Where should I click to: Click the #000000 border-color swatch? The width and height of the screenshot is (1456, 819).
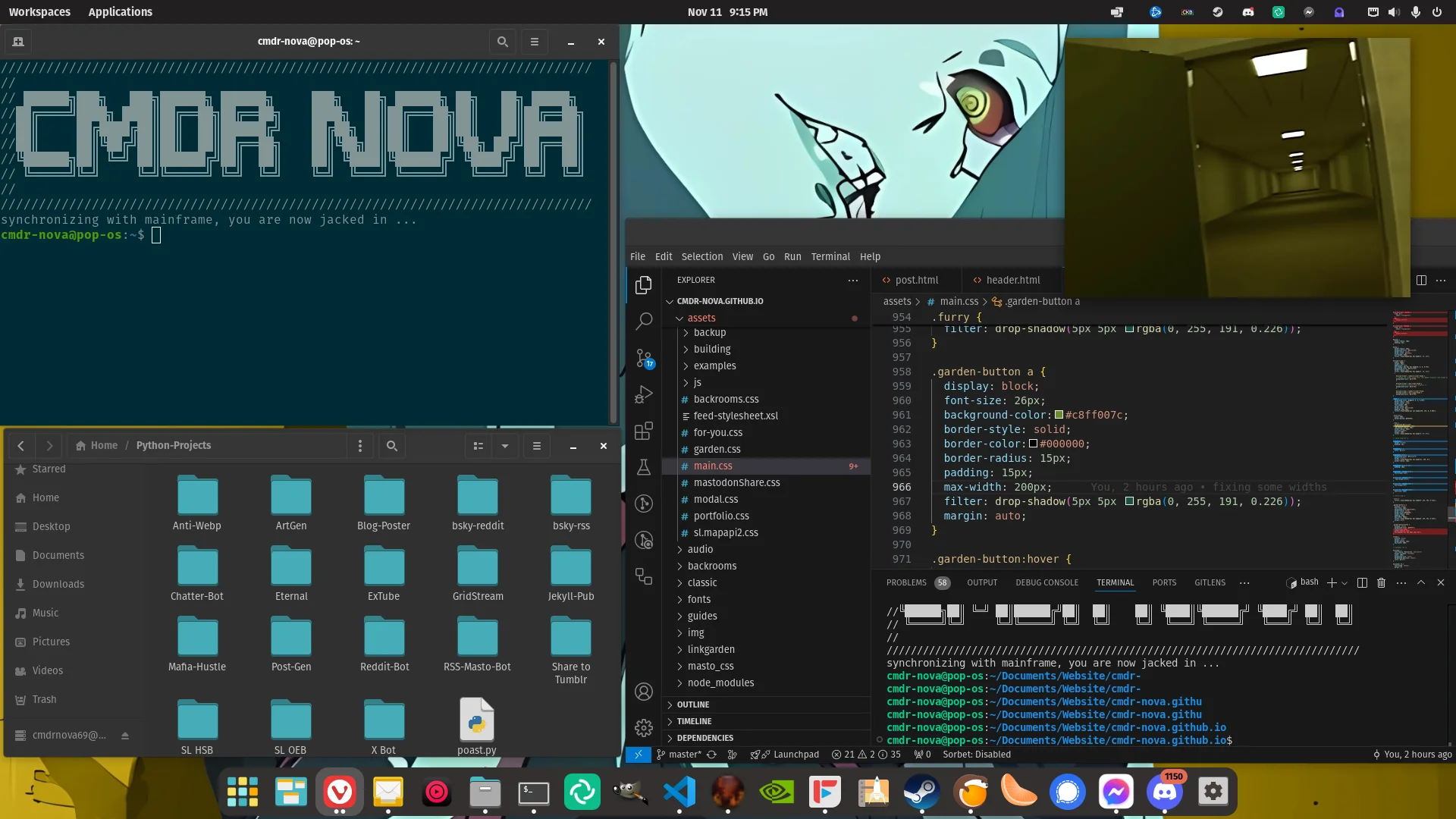[1033, 444]
